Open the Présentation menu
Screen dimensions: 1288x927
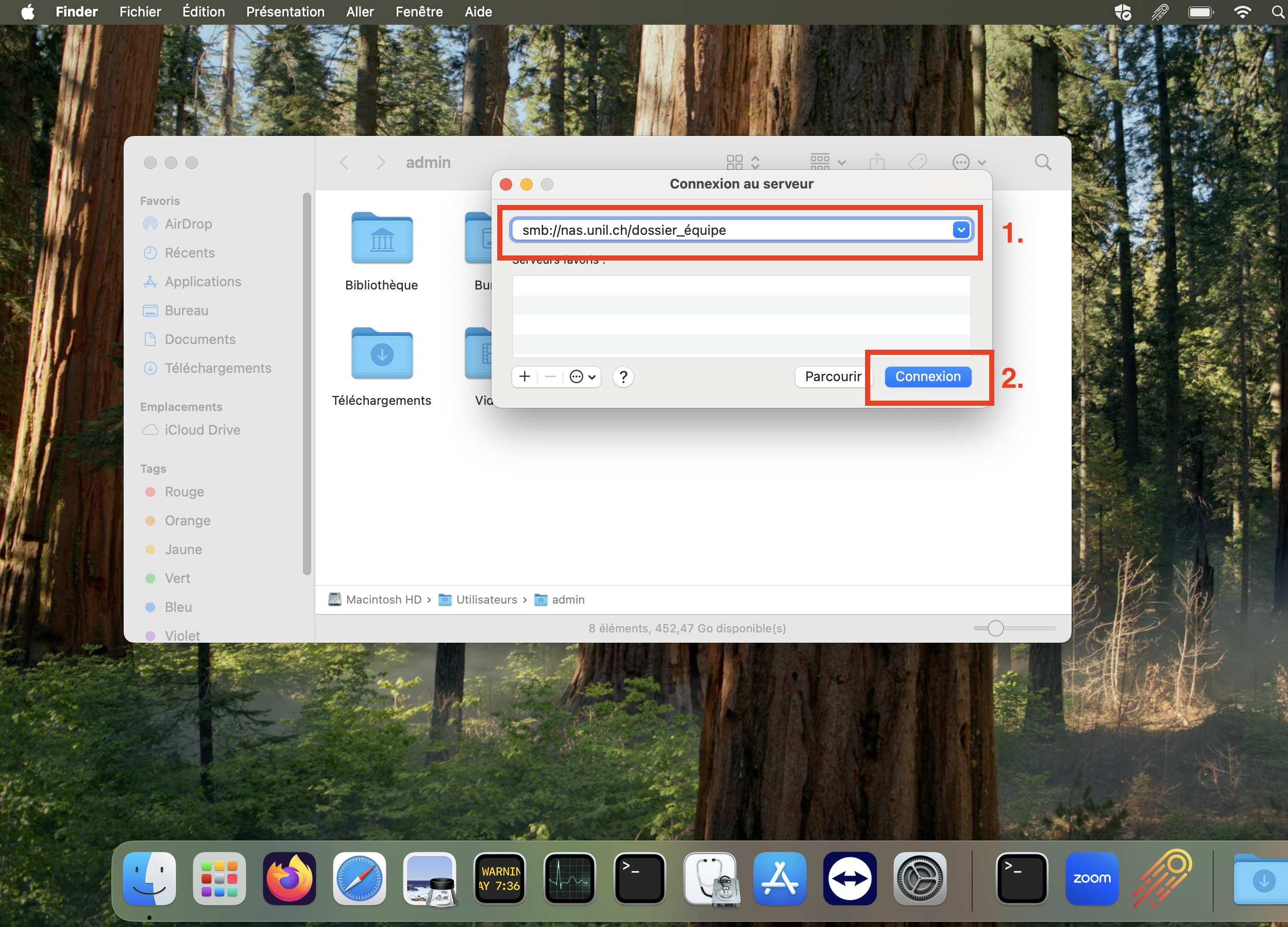285,12
